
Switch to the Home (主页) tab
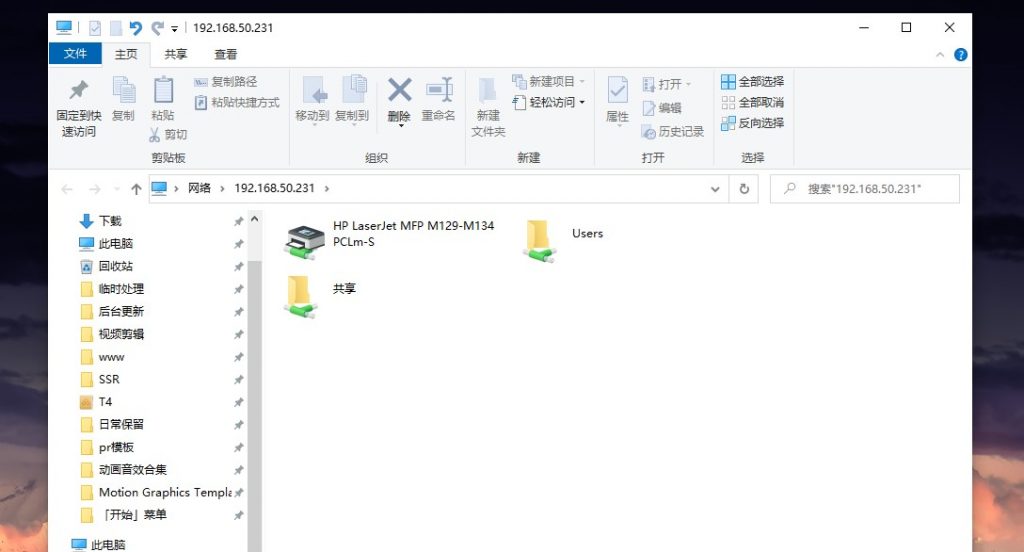tap(126, 54)
